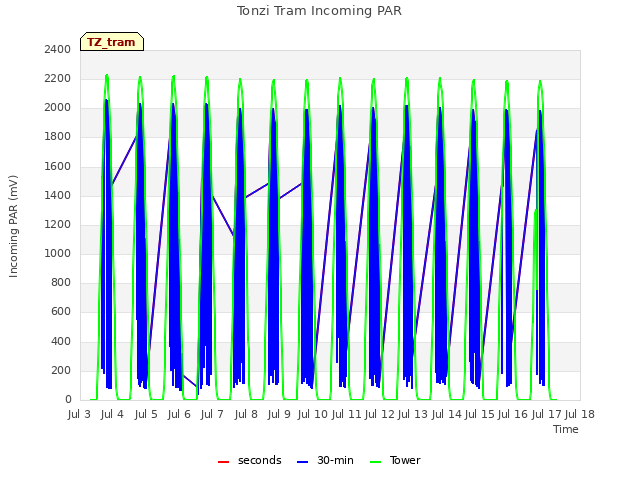
Task: Select the 'Tower' legend label
Action: tap(405, 460)
